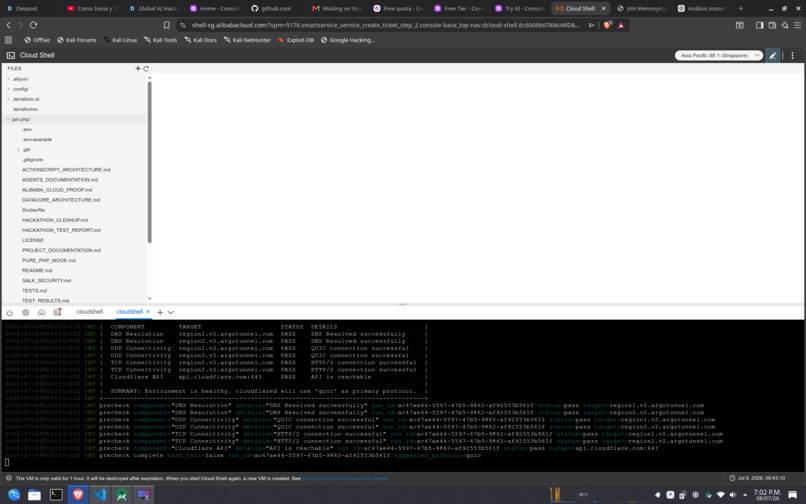
Task: Open DATACORE_ARCHITECTURE.md file
Action: (61, 200)
